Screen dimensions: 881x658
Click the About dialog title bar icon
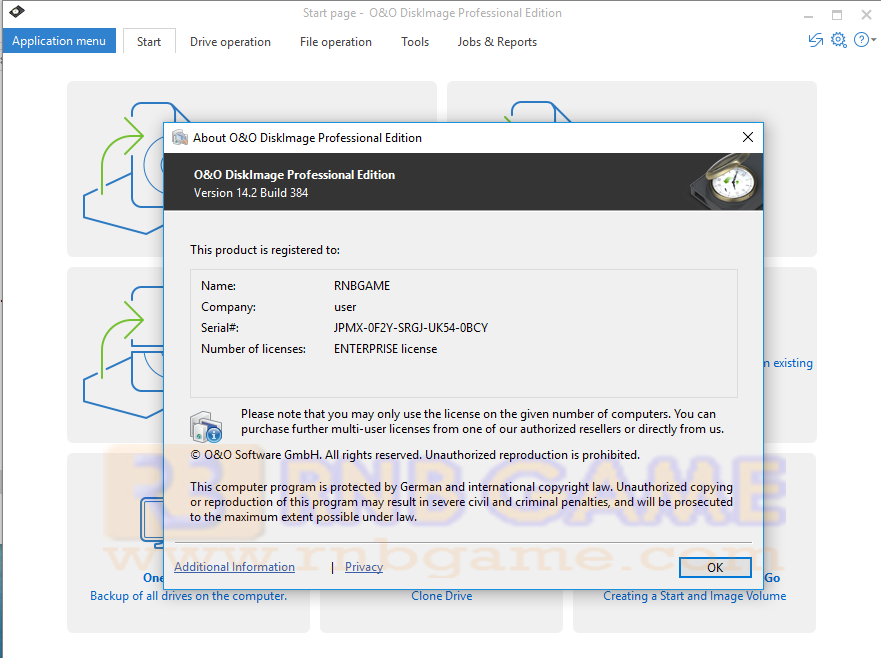180,137
